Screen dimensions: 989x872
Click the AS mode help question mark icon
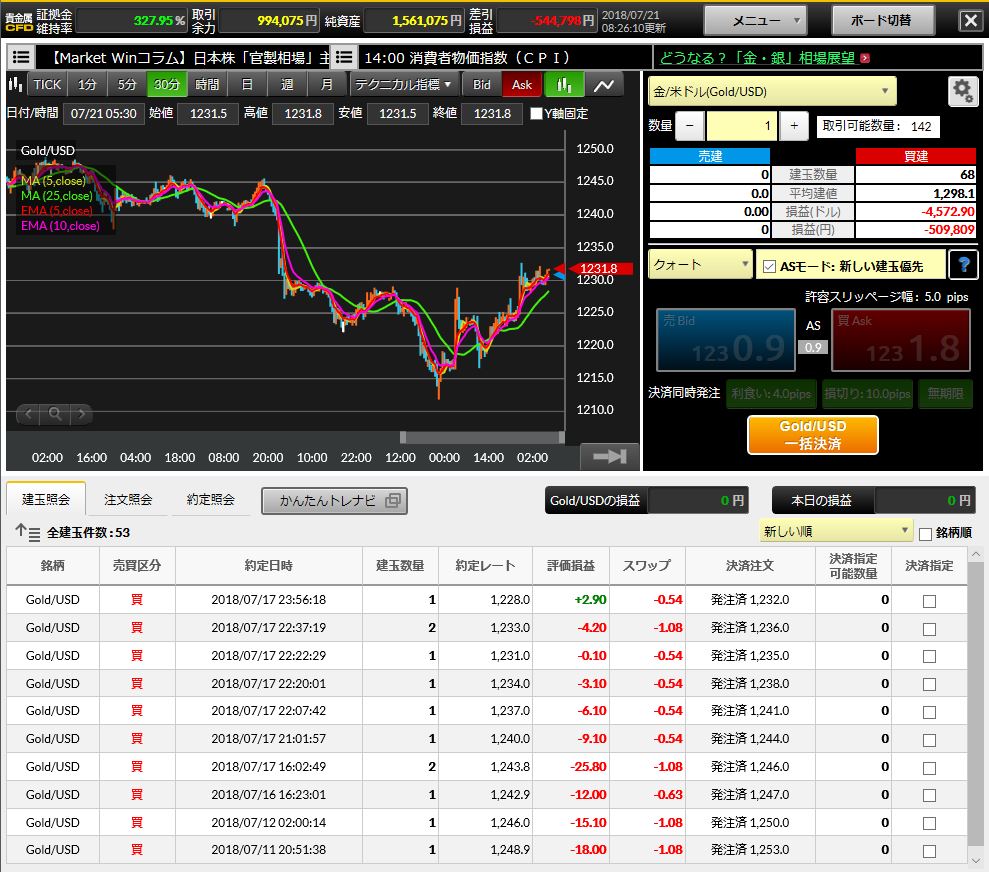pyautogui.click(x=963, y=265)
